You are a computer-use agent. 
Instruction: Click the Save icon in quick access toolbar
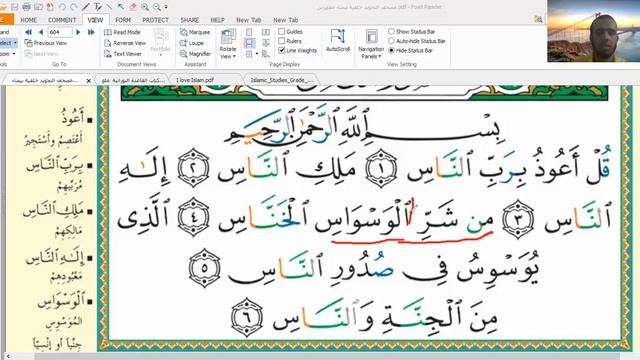tap(15, 7)
